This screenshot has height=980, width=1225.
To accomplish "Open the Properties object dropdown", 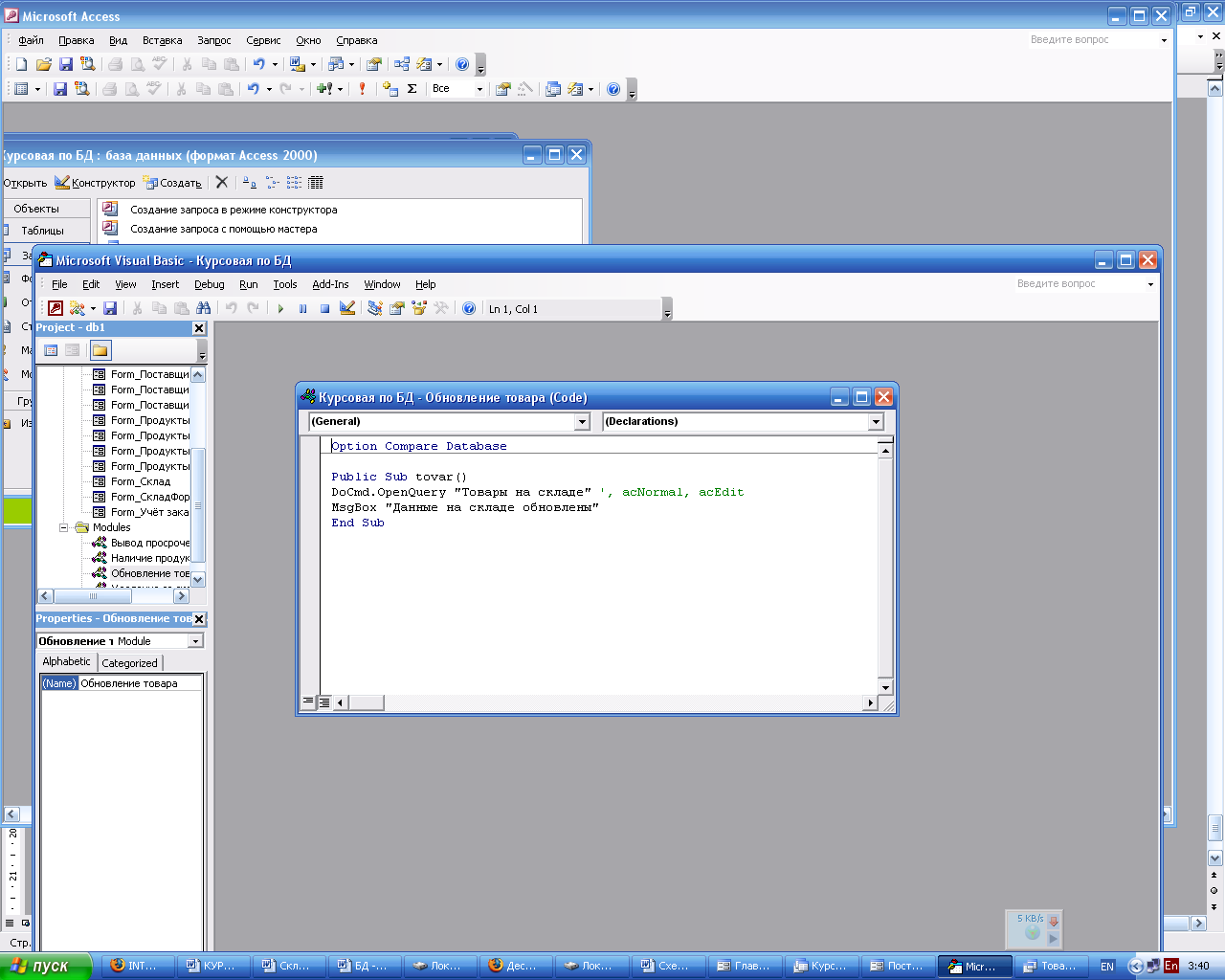I will click(x=195, y=641).
